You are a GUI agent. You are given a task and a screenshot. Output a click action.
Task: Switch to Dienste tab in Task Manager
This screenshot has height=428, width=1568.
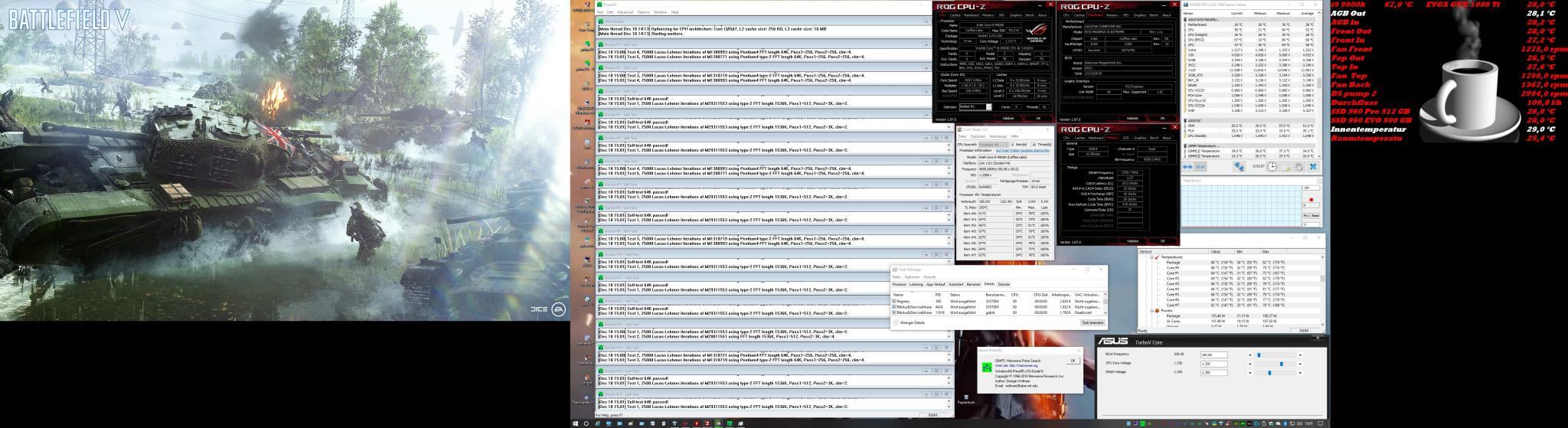(1004, 284)
